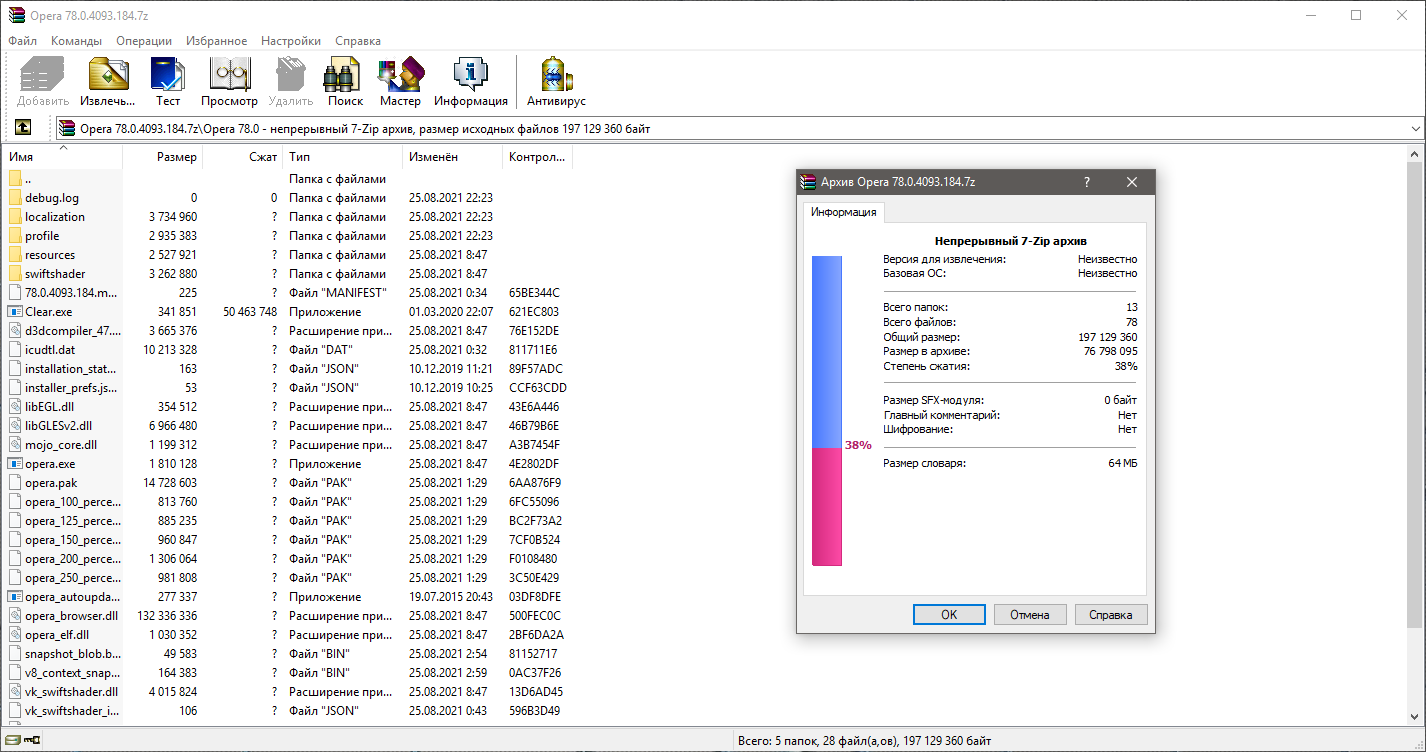Select the vk_swiftshader_i... JSON file

point(288,711)
